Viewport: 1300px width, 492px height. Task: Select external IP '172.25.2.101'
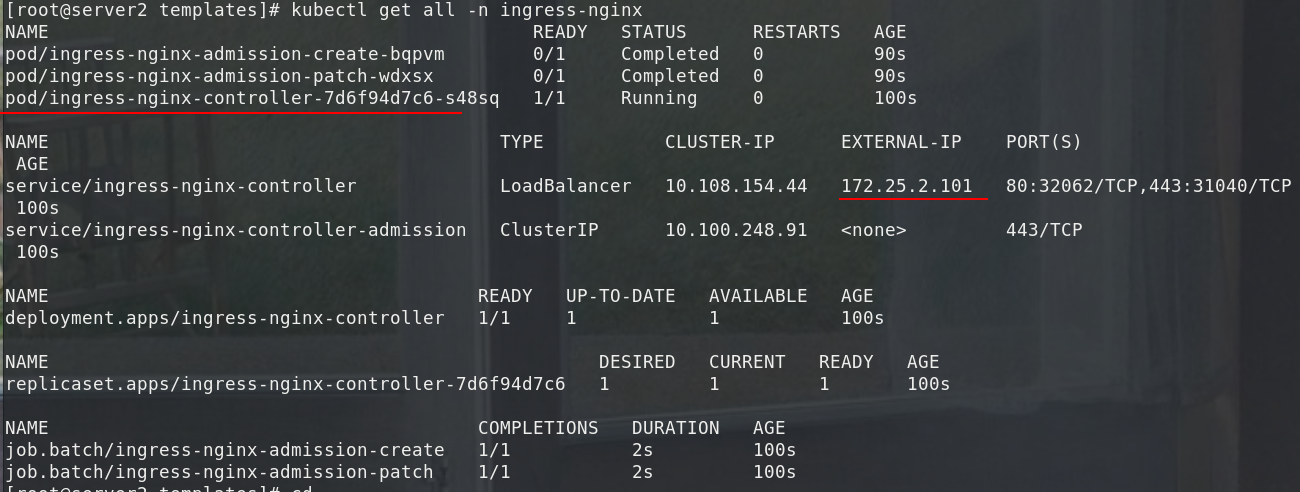point(907,186)
